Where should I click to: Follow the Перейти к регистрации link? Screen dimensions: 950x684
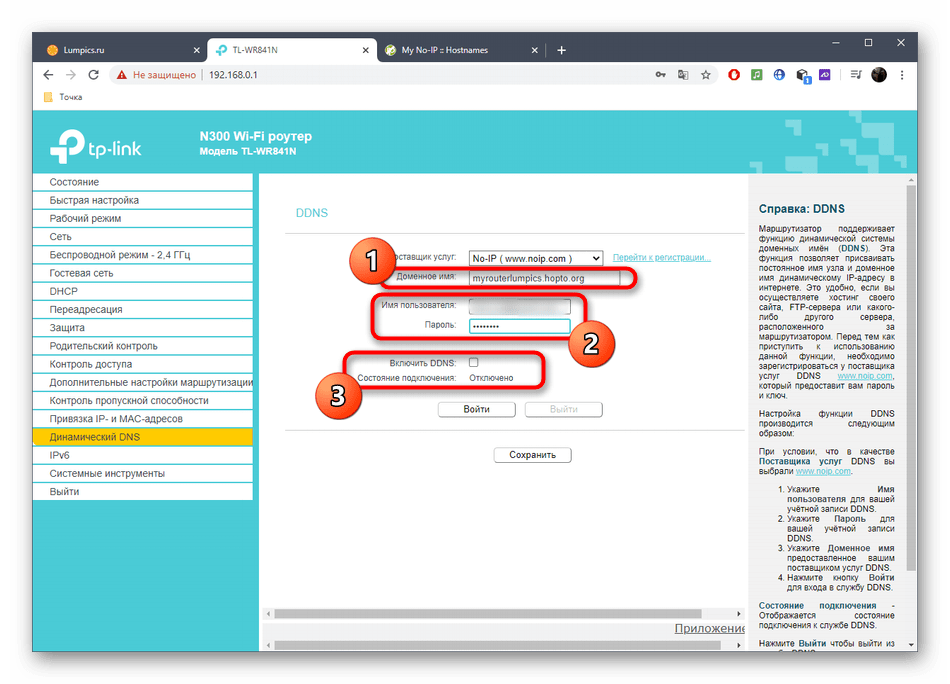[661, 258]
